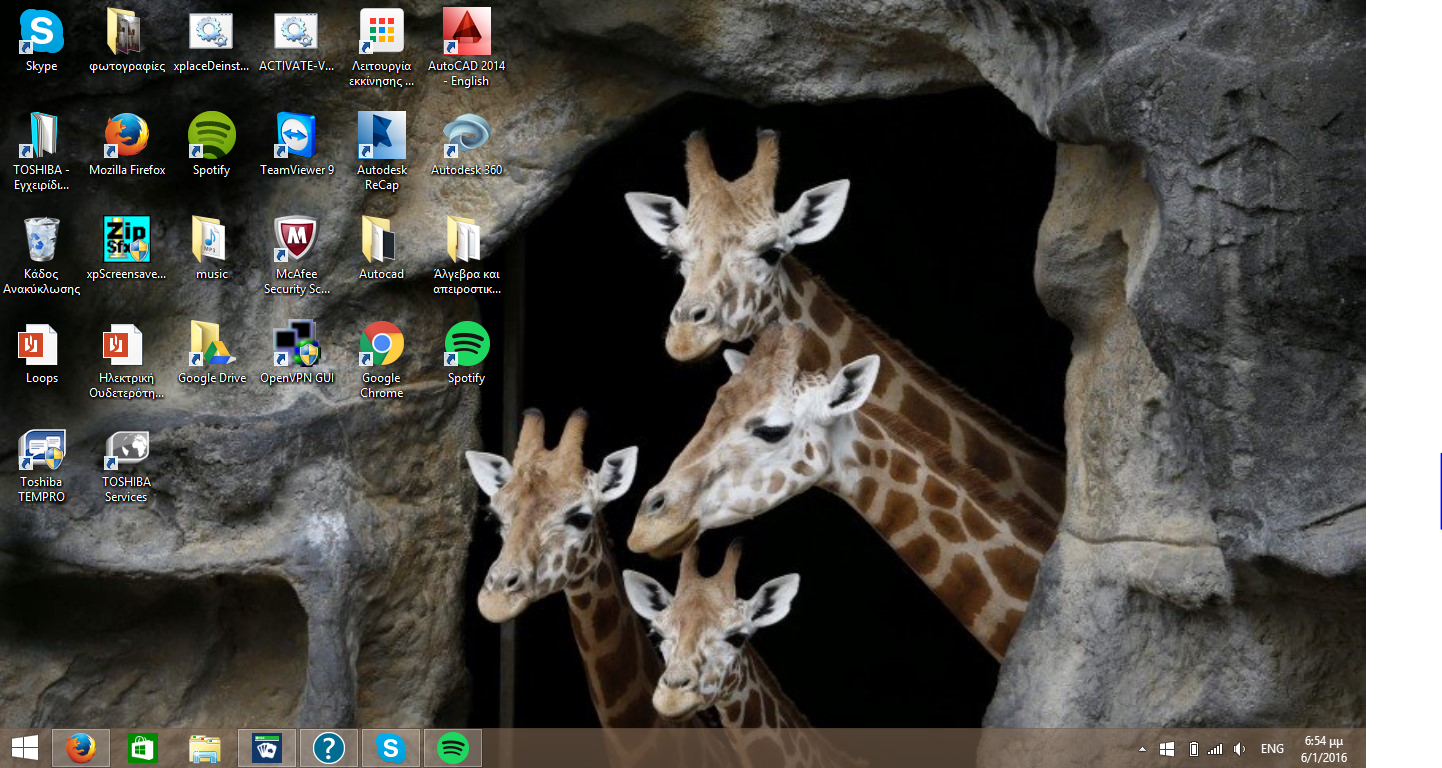Open the Start menu from the taskbar
This screenshot has height=768, width=1442.
[24, 748]
